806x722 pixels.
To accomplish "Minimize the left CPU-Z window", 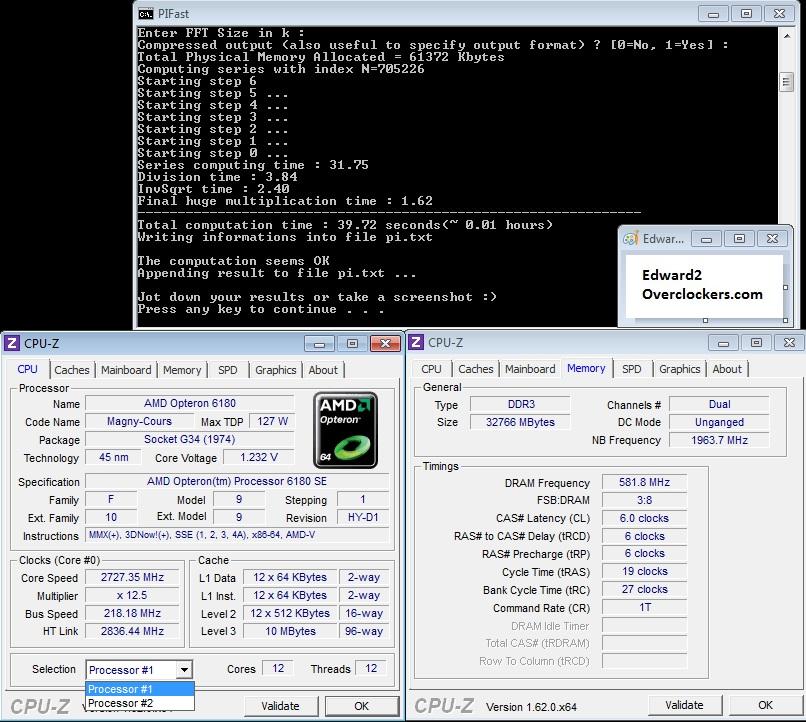I will (319, 344).
